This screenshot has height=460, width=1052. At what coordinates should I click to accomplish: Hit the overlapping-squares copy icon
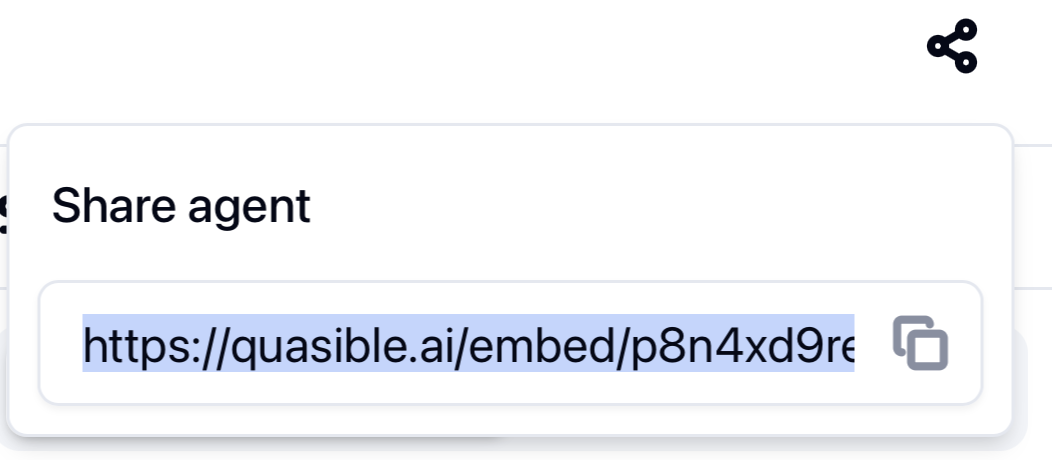[920, 343]
